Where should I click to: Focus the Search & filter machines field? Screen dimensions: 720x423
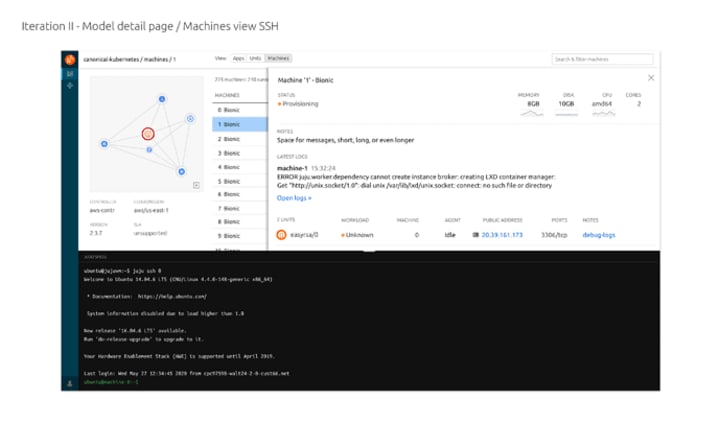pyautogui.click(x=602, y=59)
